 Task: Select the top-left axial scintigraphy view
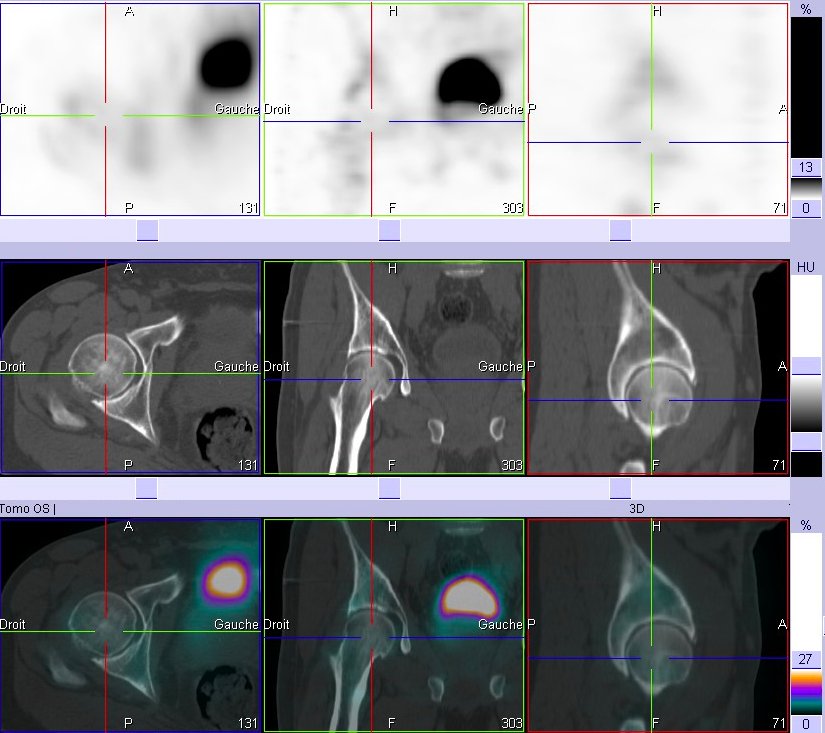click(x=130, y=109)
